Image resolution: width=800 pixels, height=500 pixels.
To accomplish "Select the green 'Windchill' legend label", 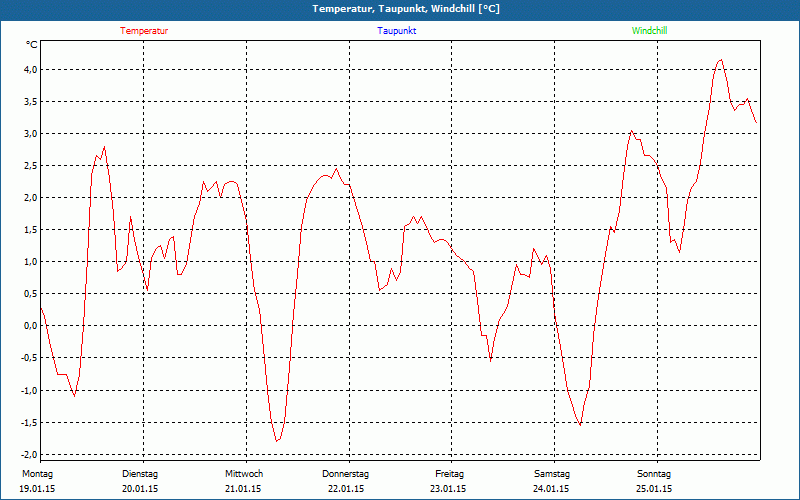I will pyautogui.click(x=649, y=31).
